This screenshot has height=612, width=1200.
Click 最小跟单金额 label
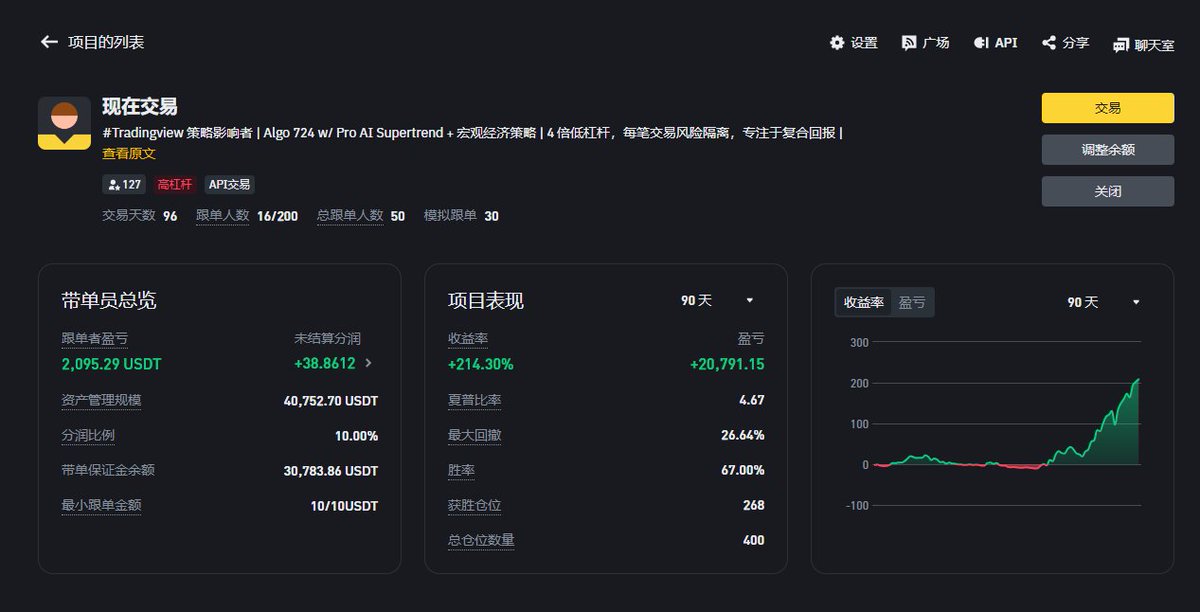pos(101,505)
